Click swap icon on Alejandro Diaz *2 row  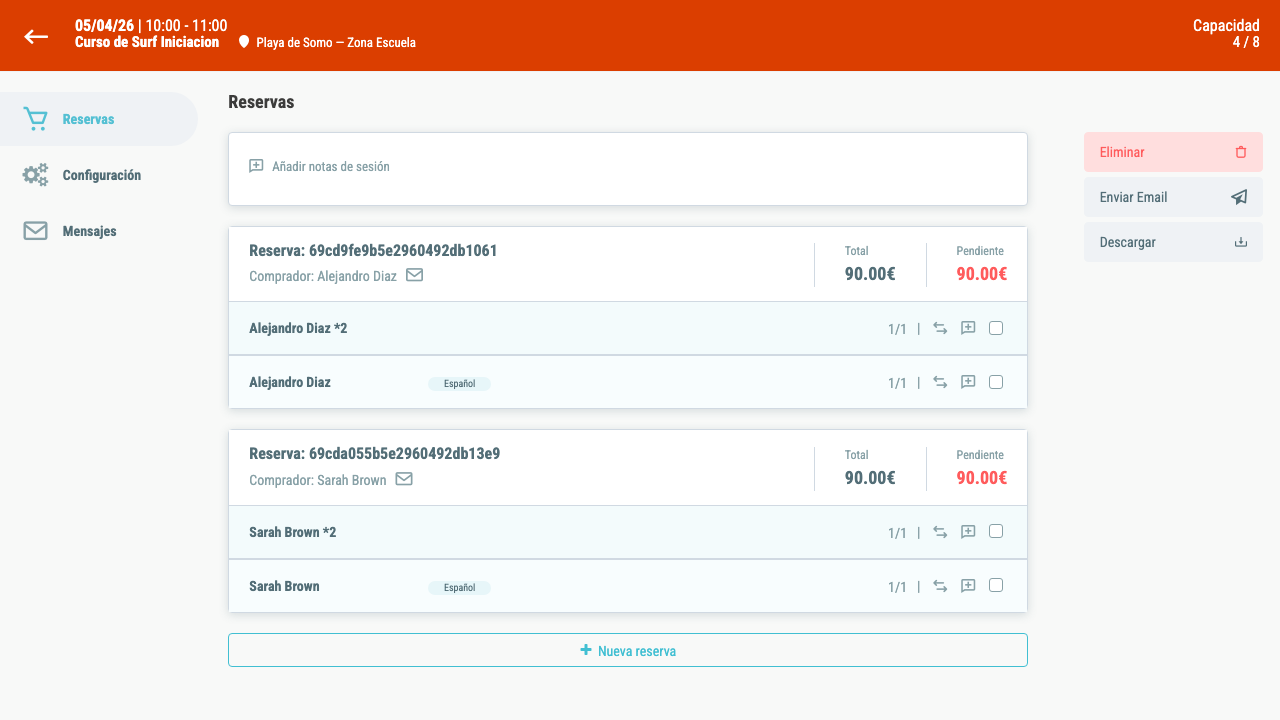[940, 328]
